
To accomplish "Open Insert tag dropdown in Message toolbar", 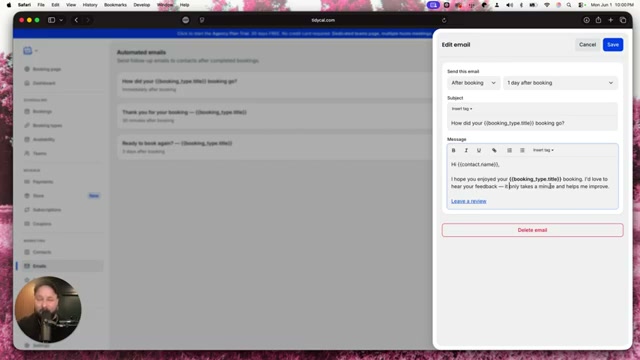I will pyautogui.click(x=543, y=150).
